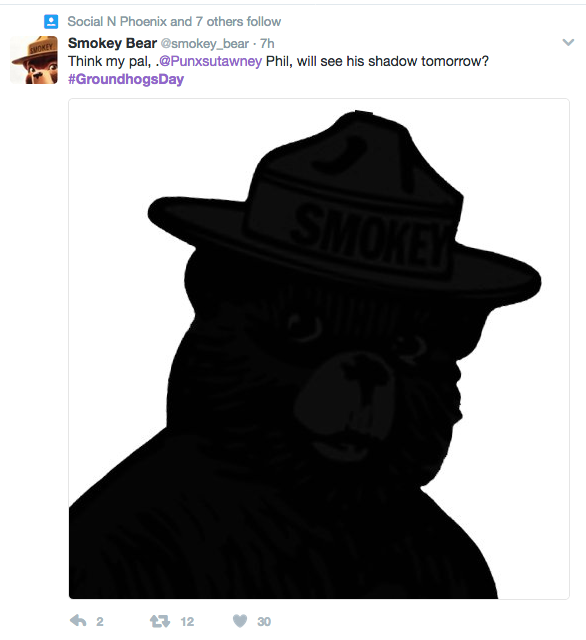Click the Smokey Bear display name
Viewport: 586px width, 640px height.
[x=112, y=43]
